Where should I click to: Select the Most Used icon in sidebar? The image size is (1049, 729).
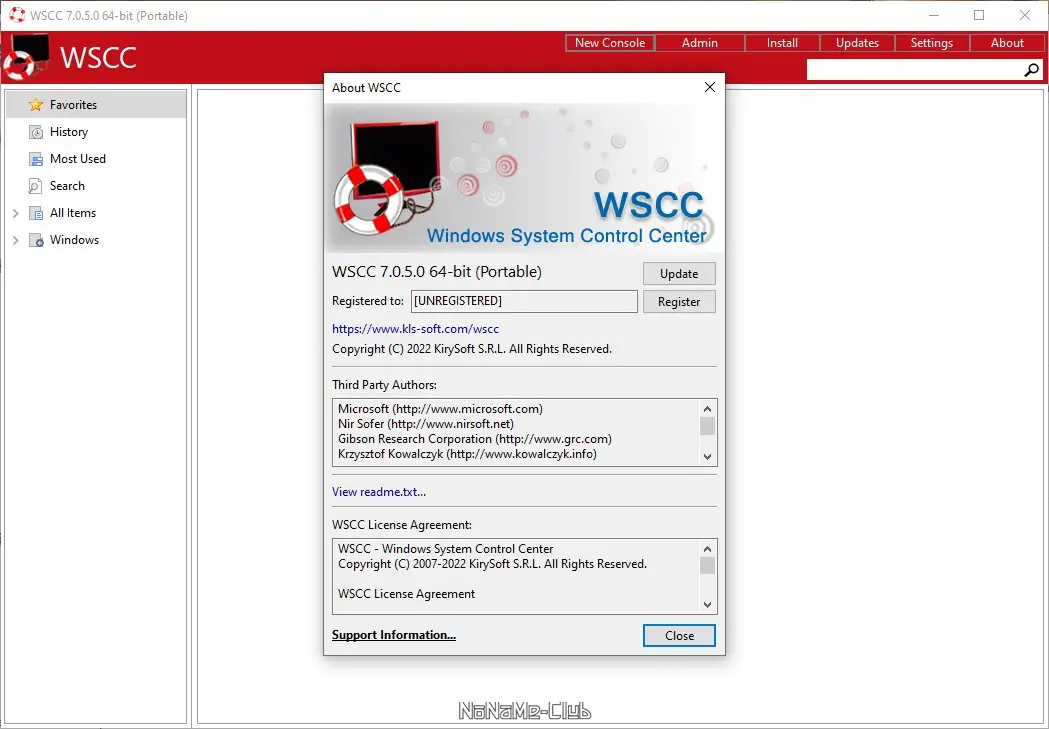(x=34, y=158)
